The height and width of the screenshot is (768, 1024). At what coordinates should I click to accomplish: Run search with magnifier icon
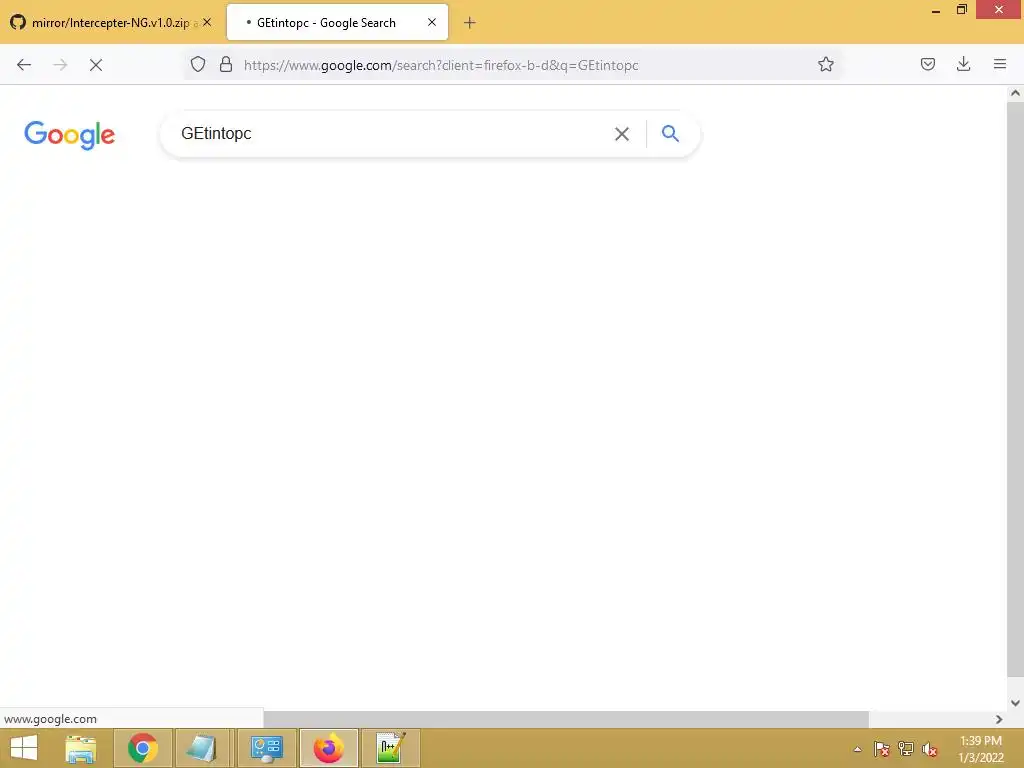click(x=670, y=133)
